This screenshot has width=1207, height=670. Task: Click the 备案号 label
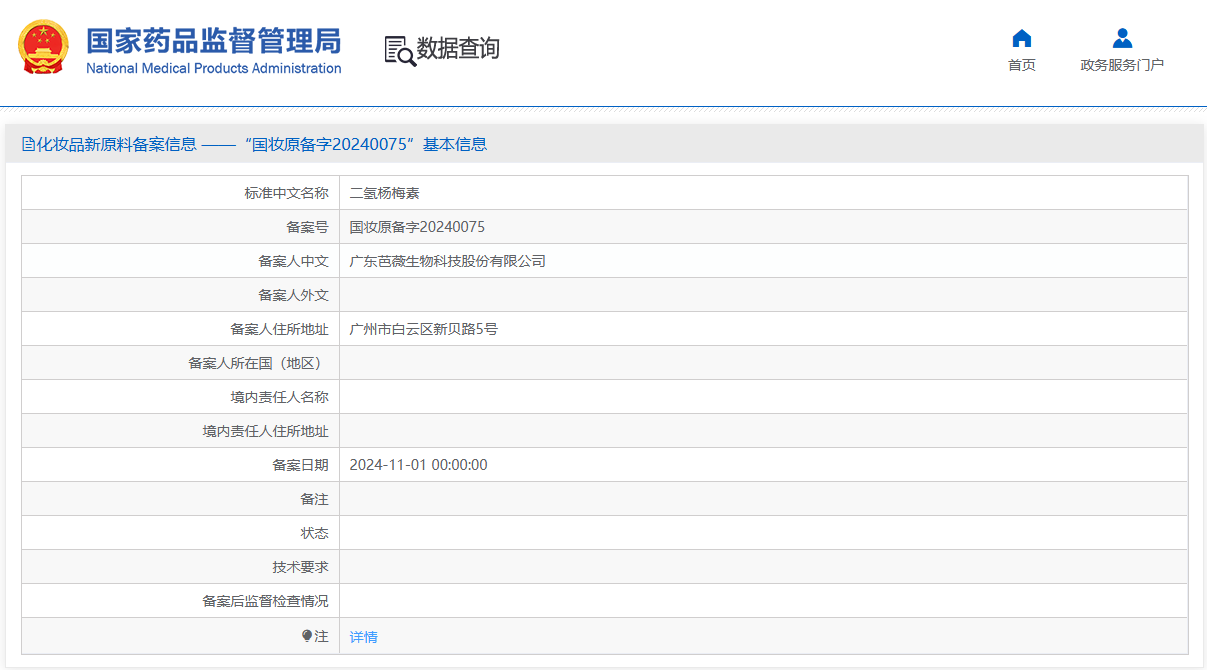(307, 227)
